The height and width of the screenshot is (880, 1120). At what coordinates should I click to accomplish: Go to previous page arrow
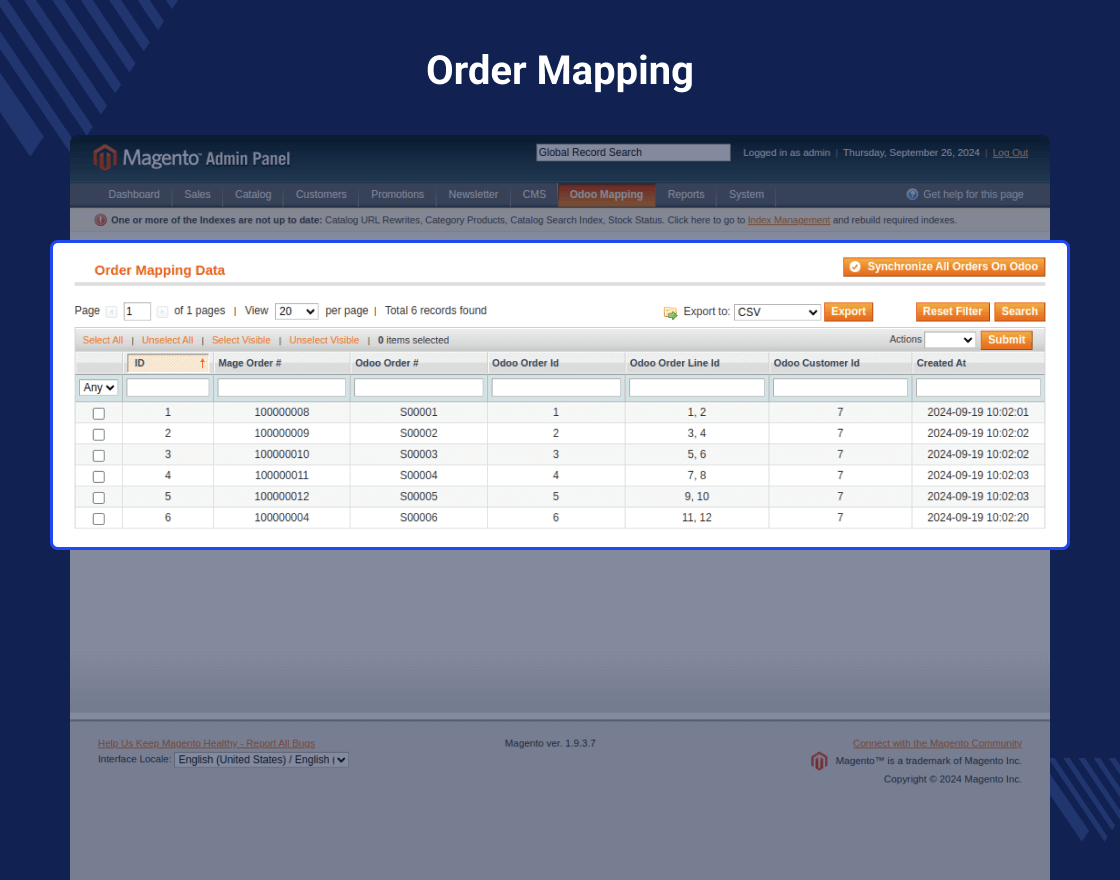click(x=111, y=311)
